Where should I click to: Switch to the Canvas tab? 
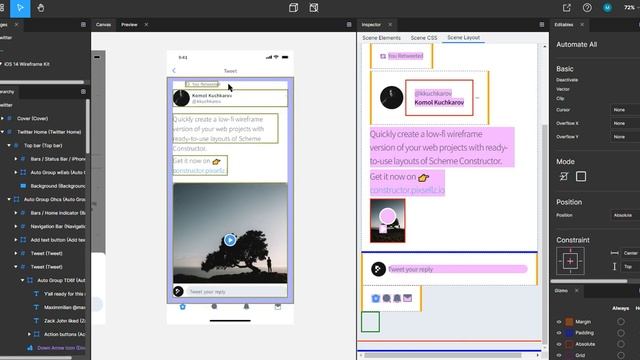click(103, 24)
